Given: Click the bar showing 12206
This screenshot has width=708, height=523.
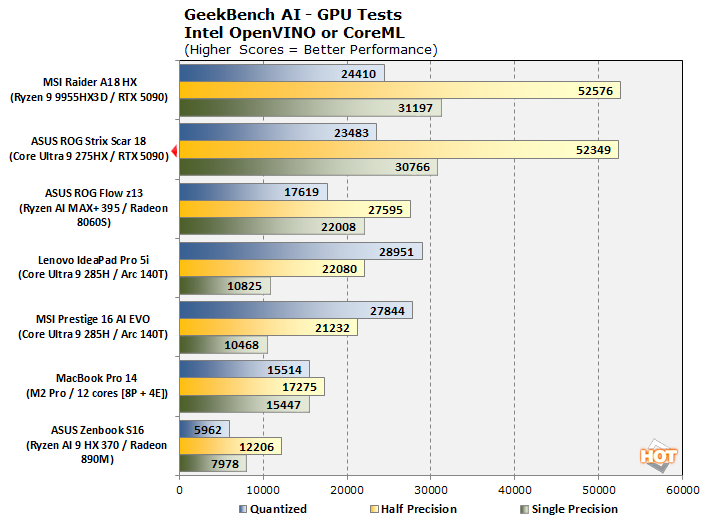Looking at the screenshot, I should pyautogui.click(x=230, y=446).
